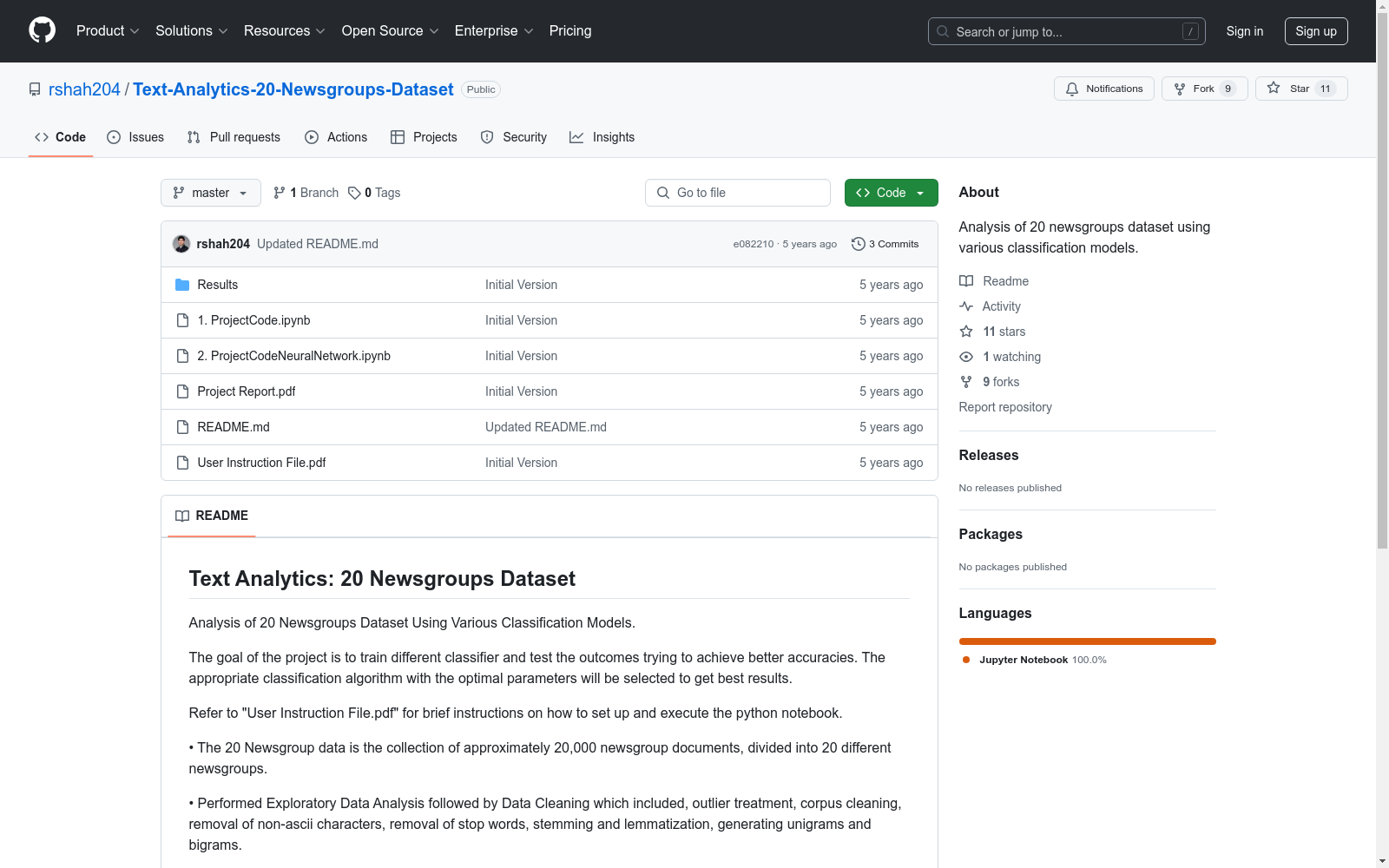Image resolution: width=1389 pixels, height=868 pixels.
Task: Click the Readme book icon in About
Action: coord(966,281)
